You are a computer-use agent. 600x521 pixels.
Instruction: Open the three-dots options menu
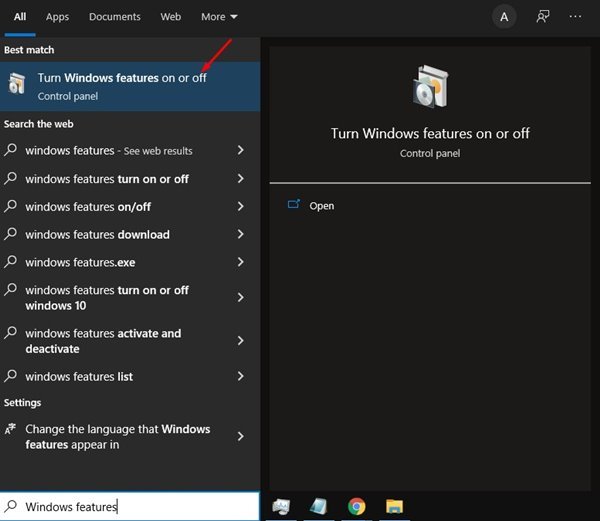575,16
